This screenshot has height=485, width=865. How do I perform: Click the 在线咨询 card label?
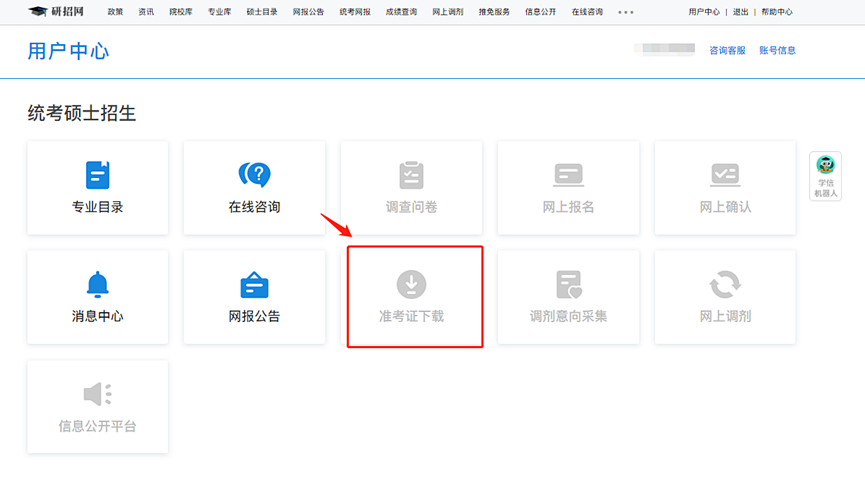click(x=254, y=207)
